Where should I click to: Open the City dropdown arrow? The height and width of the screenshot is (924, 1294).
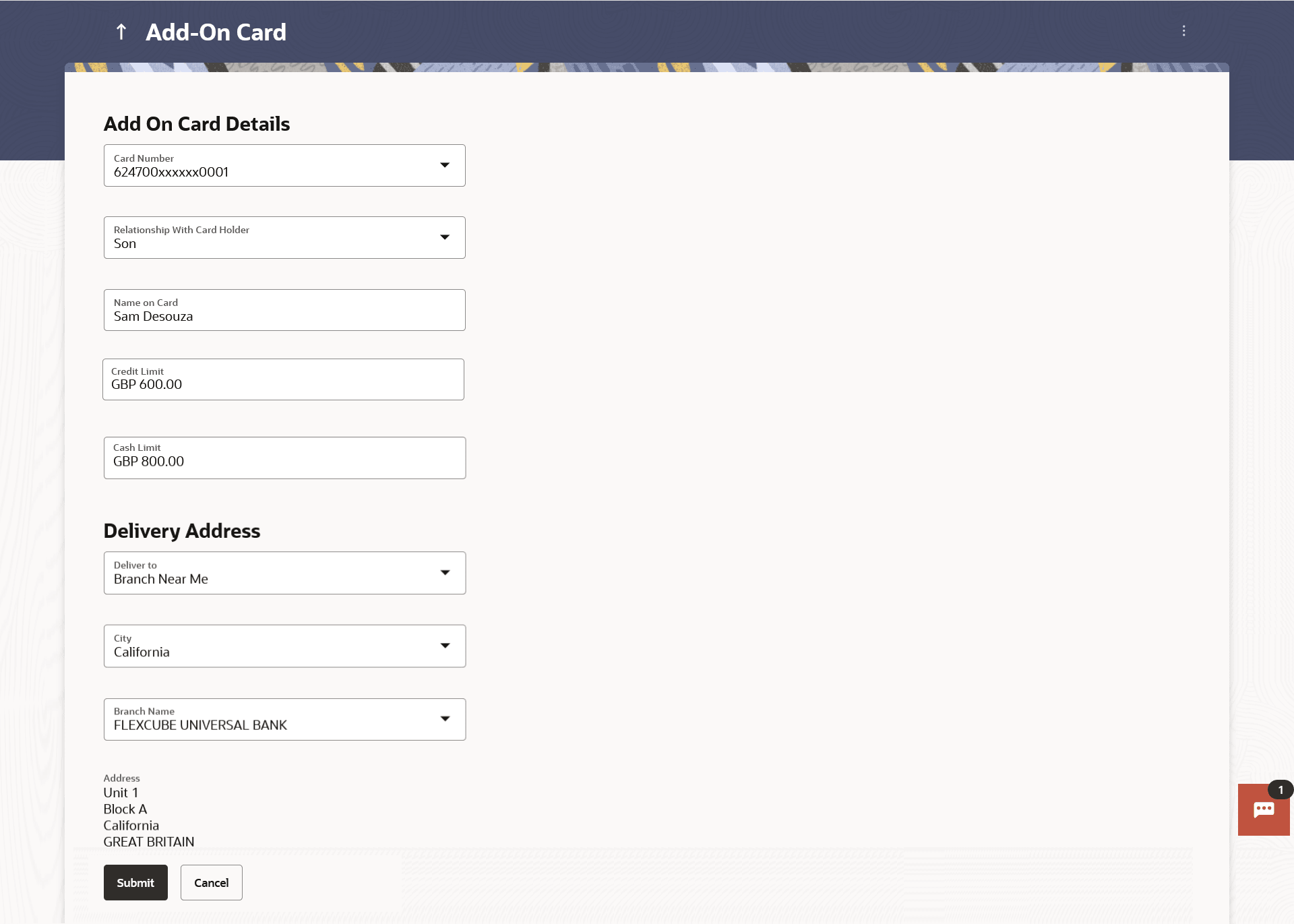(445, 646)
